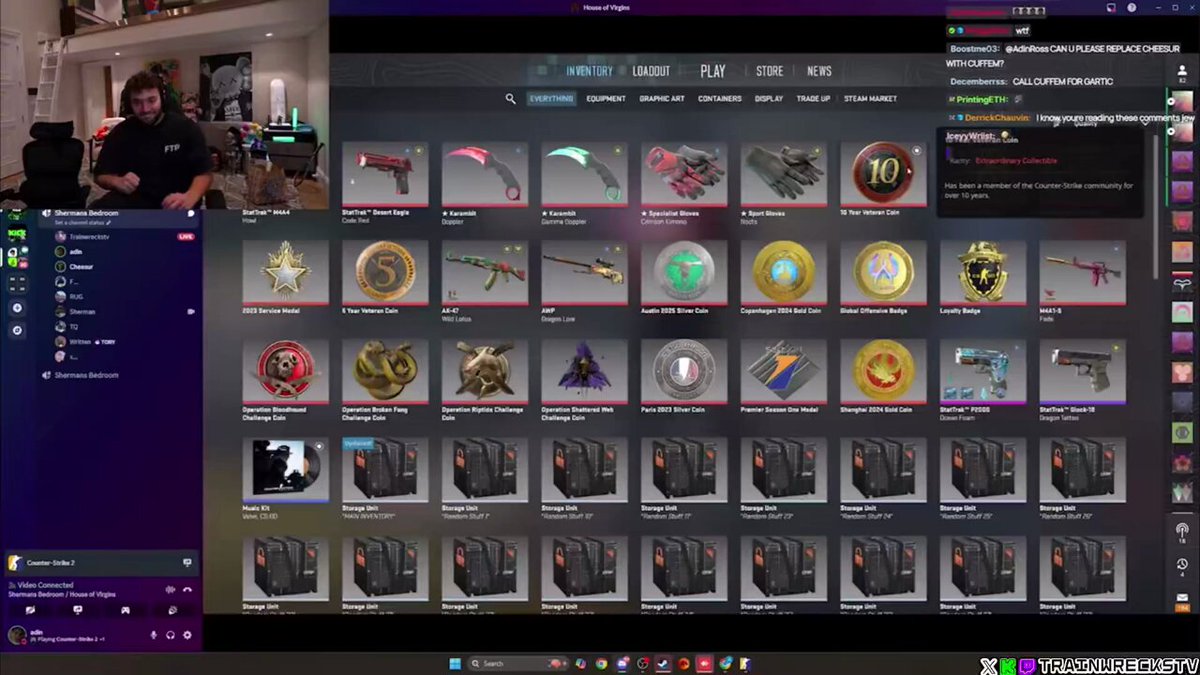This screenshot has width=1200, height=675.
Task: Open the News tab
Action: (x=819, y=71)
